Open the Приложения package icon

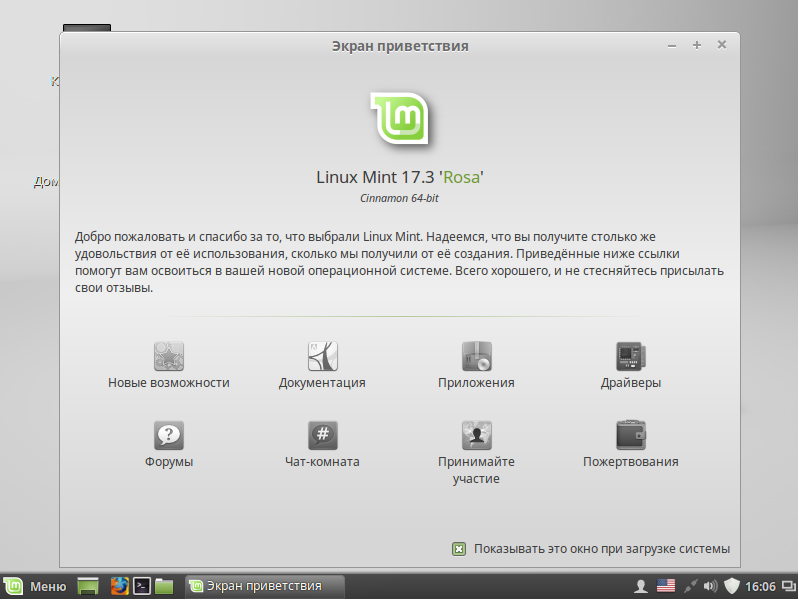[x=476, y=356]
